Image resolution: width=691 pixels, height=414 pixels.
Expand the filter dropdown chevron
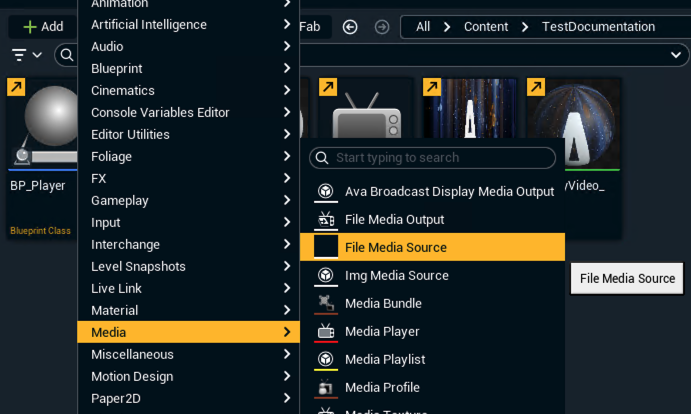pyautogui.click(x=37, y=55)
